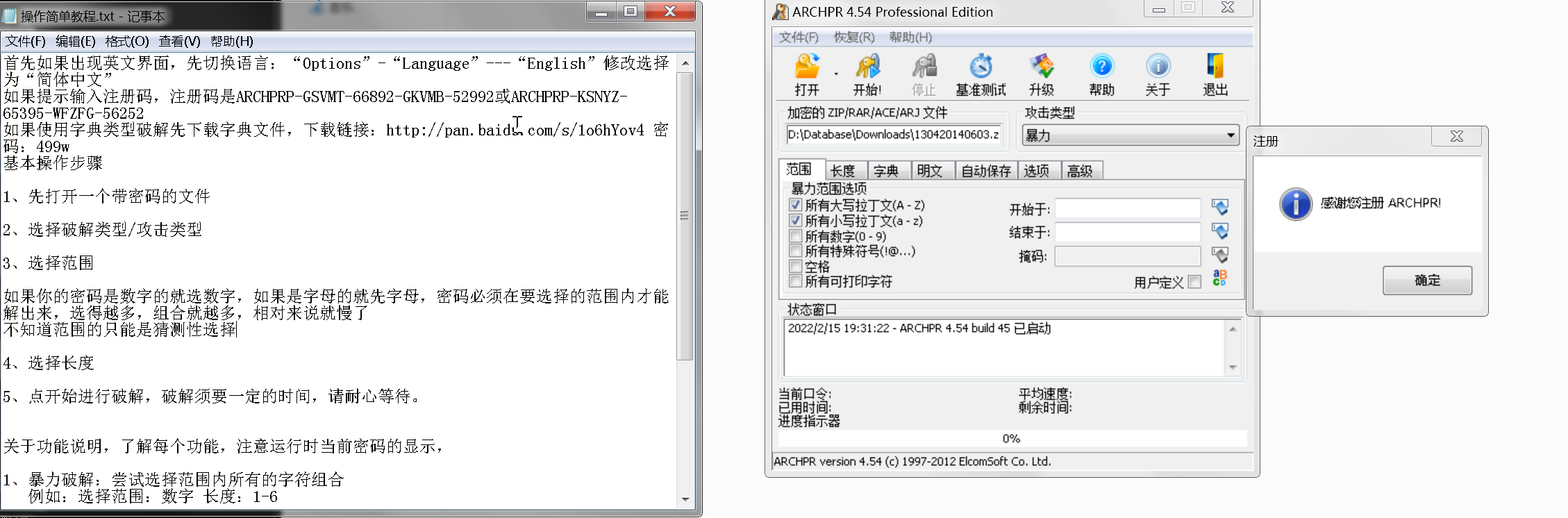Switch to the 长度 tab
1568x518 pixels.
[x=843, y=171]
